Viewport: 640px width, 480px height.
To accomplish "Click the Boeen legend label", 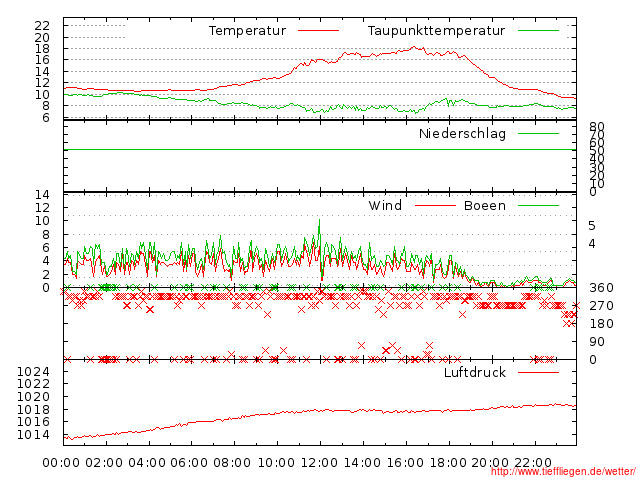I will click(485, 206).
